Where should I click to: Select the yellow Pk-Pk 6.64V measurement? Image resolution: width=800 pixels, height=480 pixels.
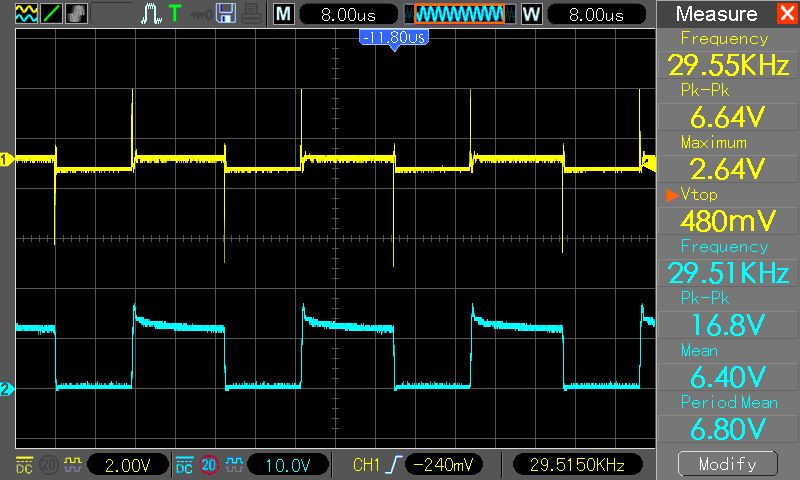(727, 104)
